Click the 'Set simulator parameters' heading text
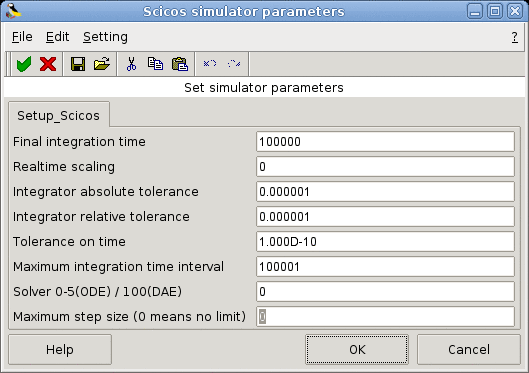 tap(264, 88)
